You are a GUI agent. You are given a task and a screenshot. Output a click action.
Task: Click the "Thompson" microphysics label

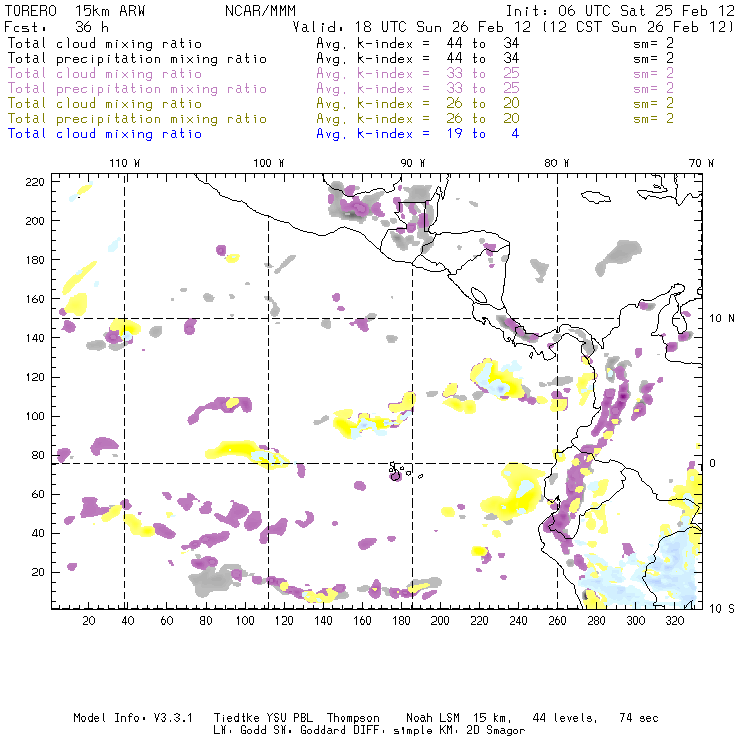point(353,718)
